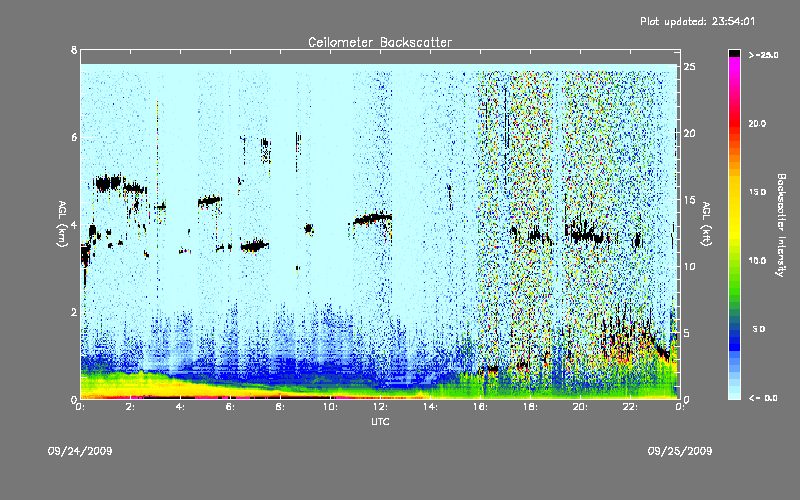Click the "8" tick on km axis
Screen dimensions: 800x500
click(x=74, y=50)
